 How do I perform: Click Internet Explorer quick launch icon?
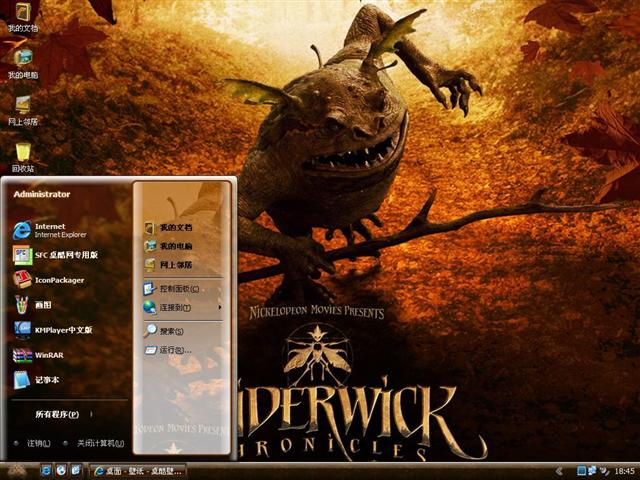(x=46, y=471)
